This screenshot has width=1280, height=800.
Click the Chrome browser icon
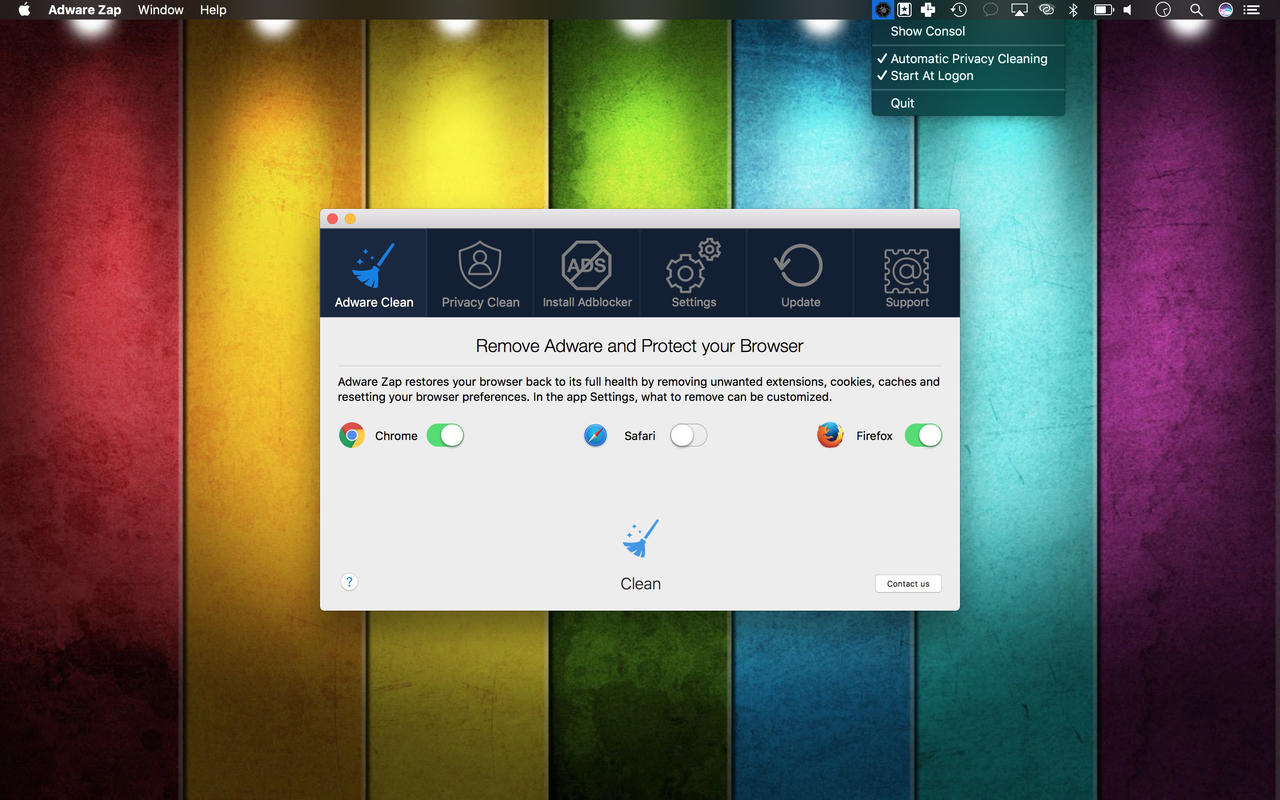352,435
